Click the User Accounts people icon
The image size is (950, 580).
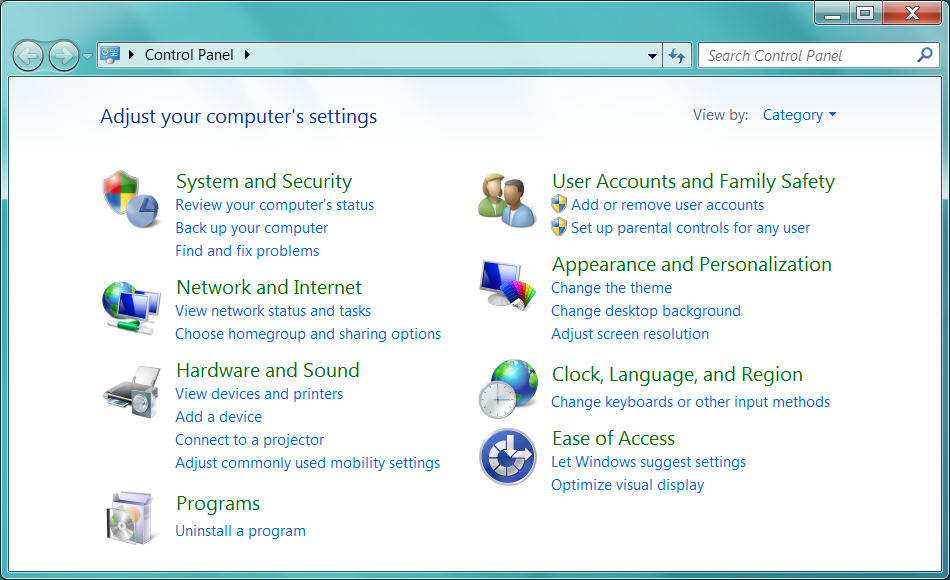click(x=507, y=199)
